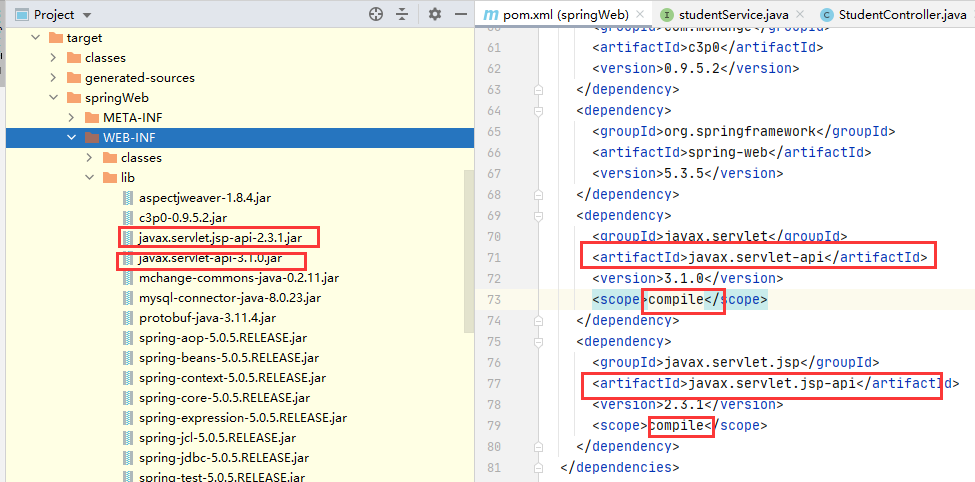This screenshot has height=482, width=975.
Task: Select the lib folder icon
Action: (x=110, y=178)
